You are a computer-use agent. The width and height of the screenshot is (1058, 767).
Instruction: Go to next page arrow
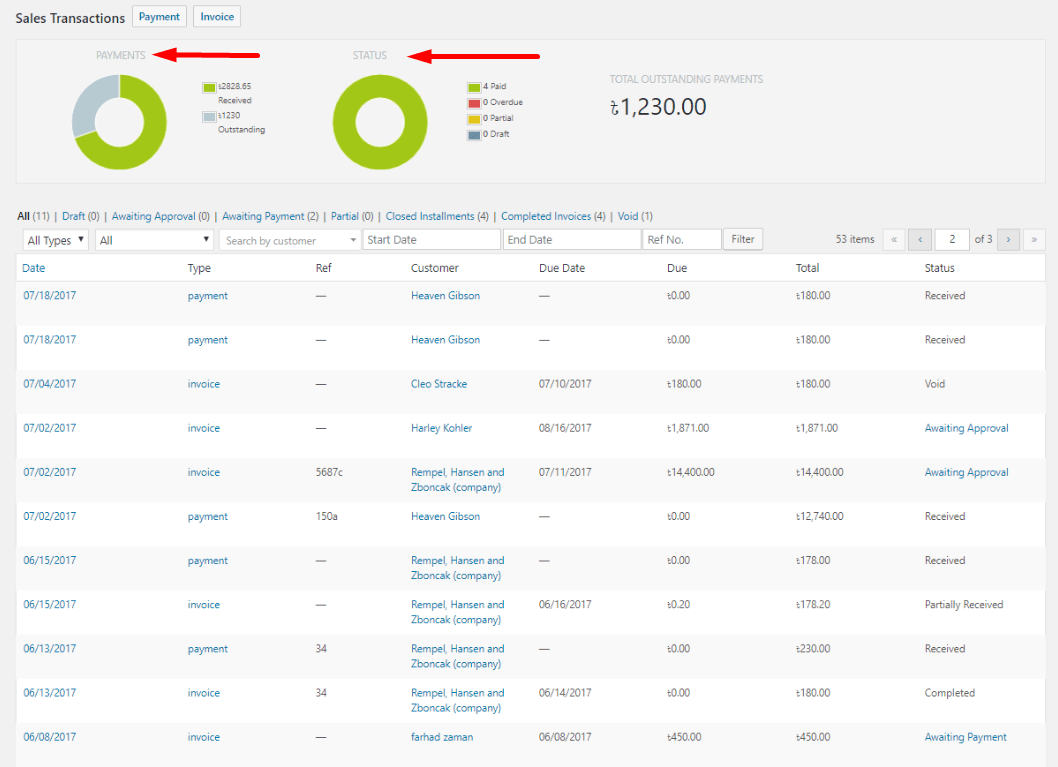point(1008,239)
